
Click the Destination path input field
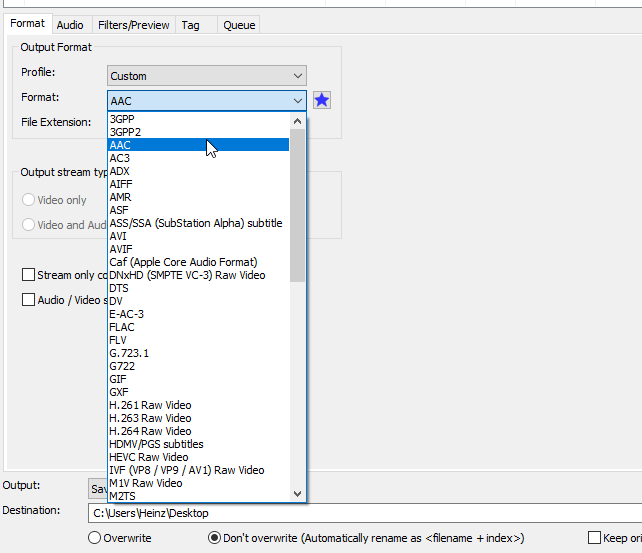[x=360, y=513]
